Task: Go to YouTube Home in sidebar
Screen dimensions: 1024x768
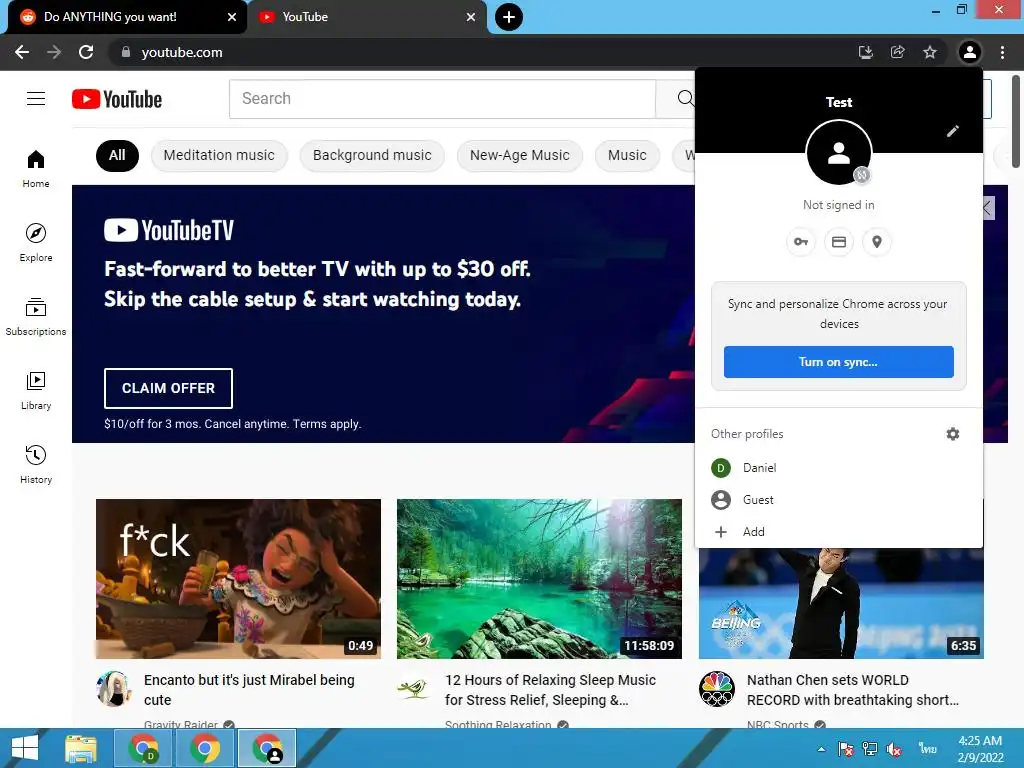Action: coord(36,168)
